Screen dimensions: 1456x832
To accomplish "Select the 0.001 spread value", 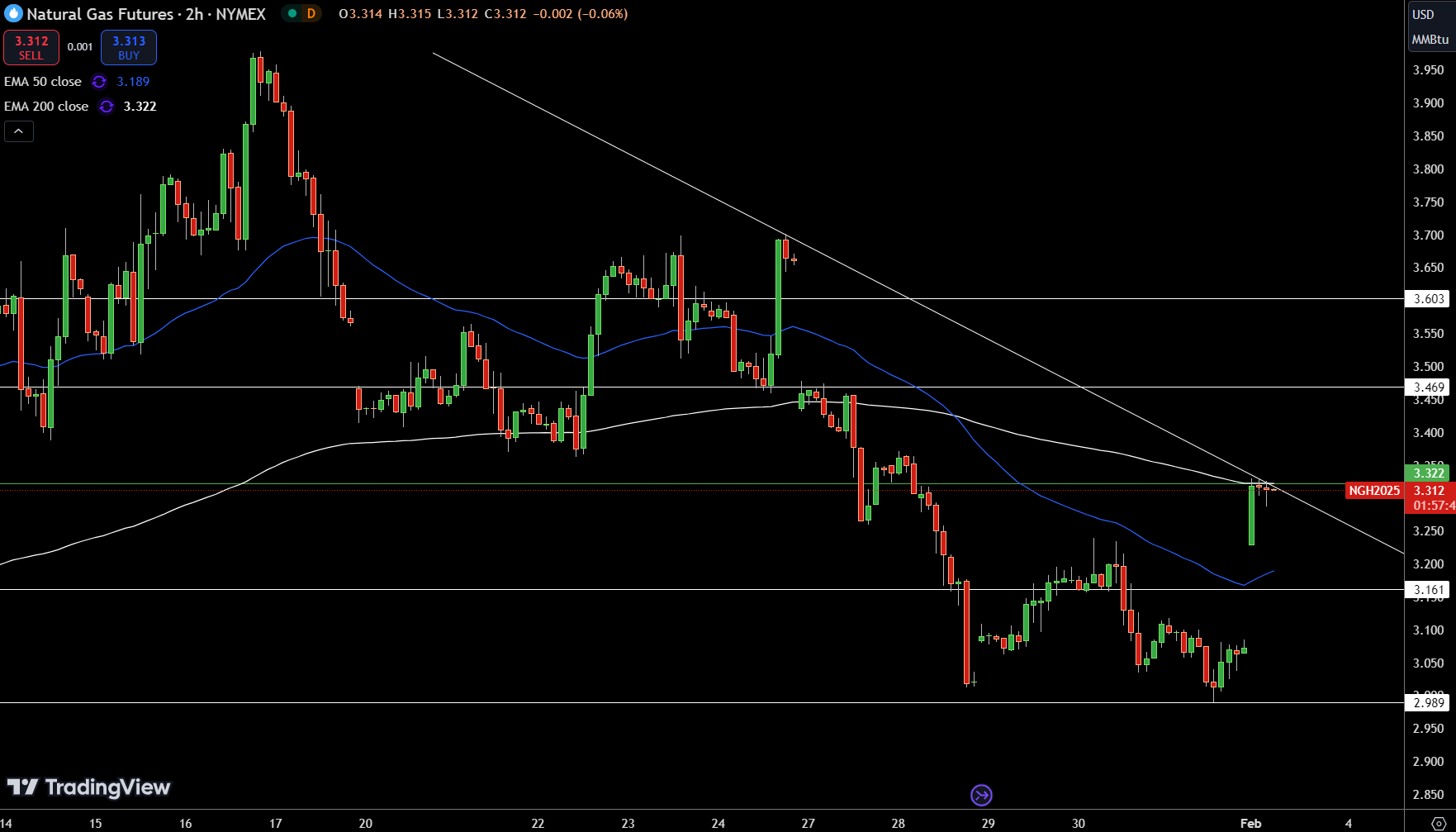I will (80, 47).
